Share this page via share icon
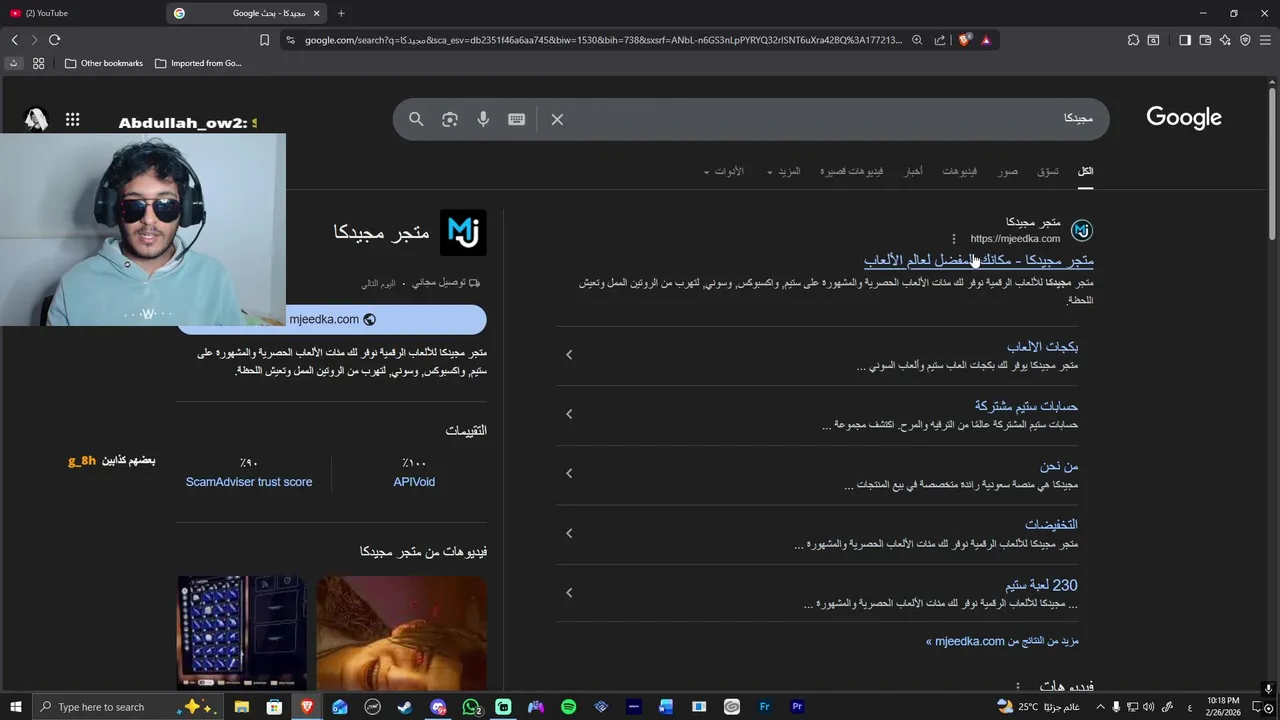 click(940, 40)
